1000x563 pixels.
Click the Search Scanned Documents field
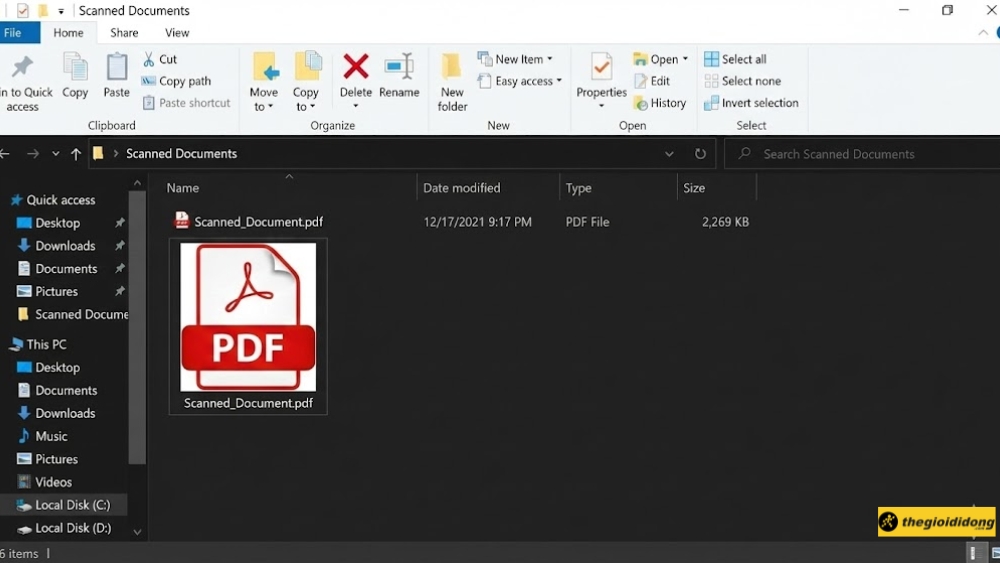(x=860, y=154)
